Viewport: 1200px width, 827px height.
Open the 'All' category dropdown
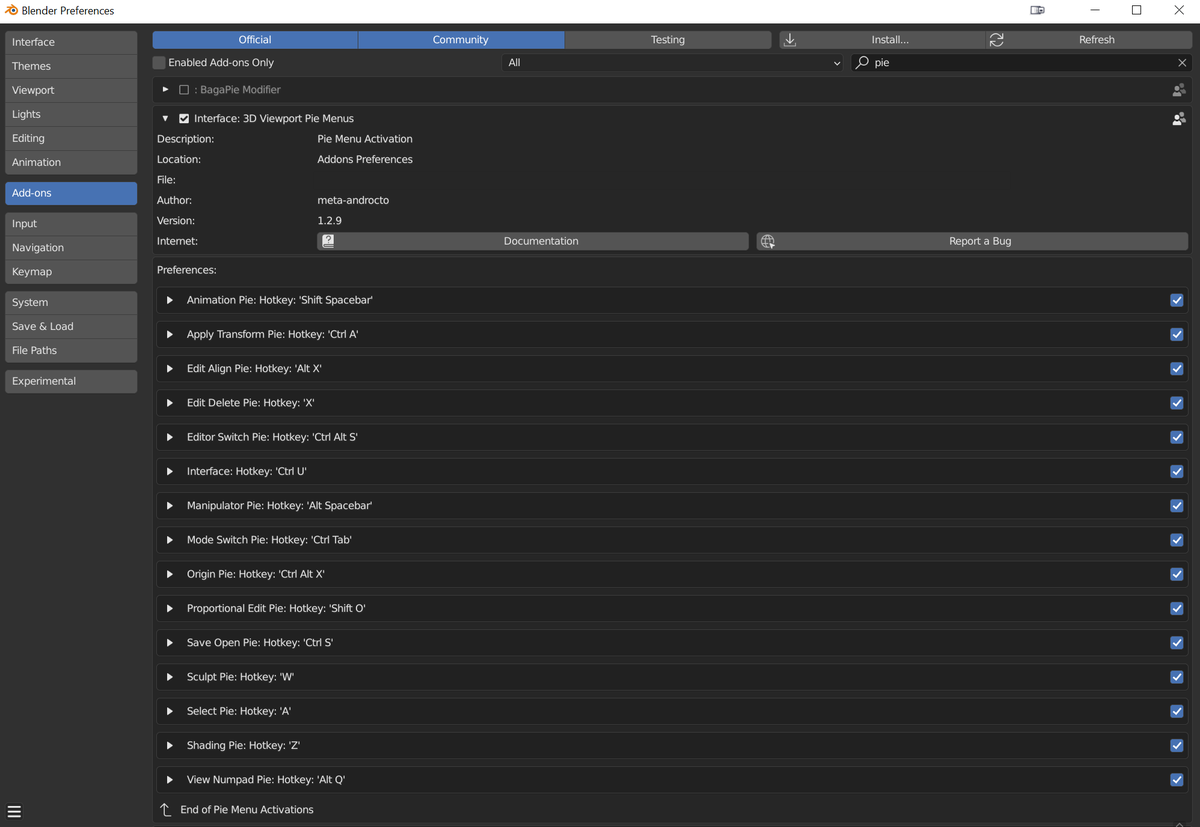674,62
